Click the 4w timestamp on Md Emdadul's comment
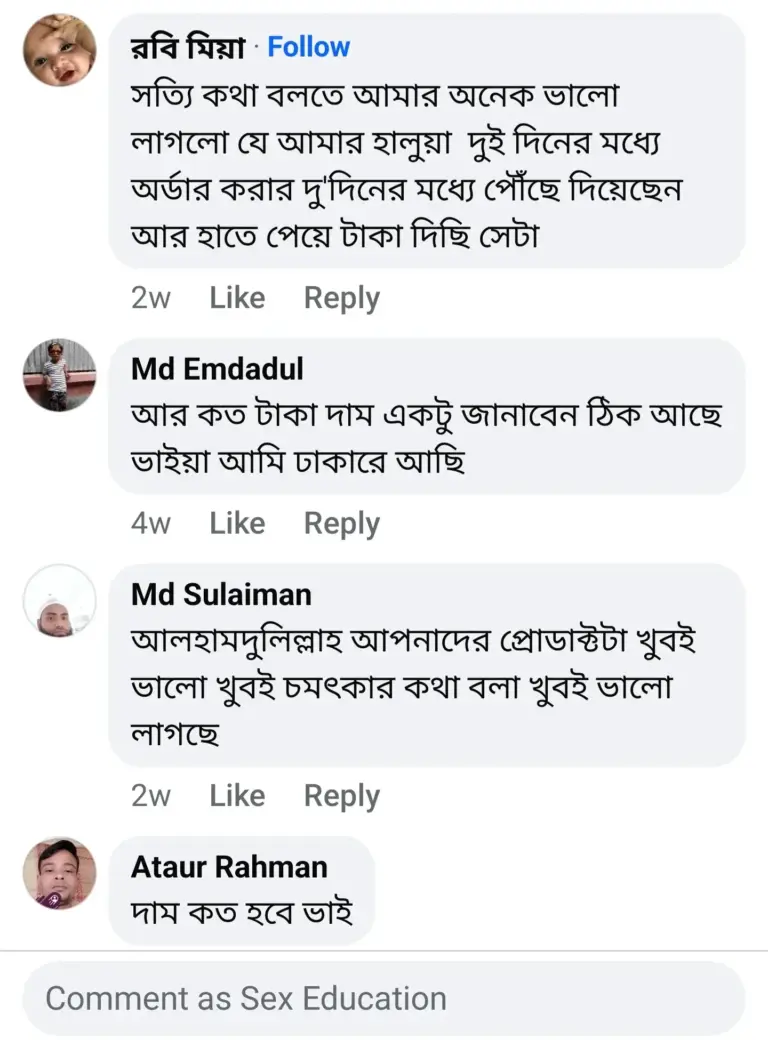Screen dimensions: 768x1047 point(151,523)
